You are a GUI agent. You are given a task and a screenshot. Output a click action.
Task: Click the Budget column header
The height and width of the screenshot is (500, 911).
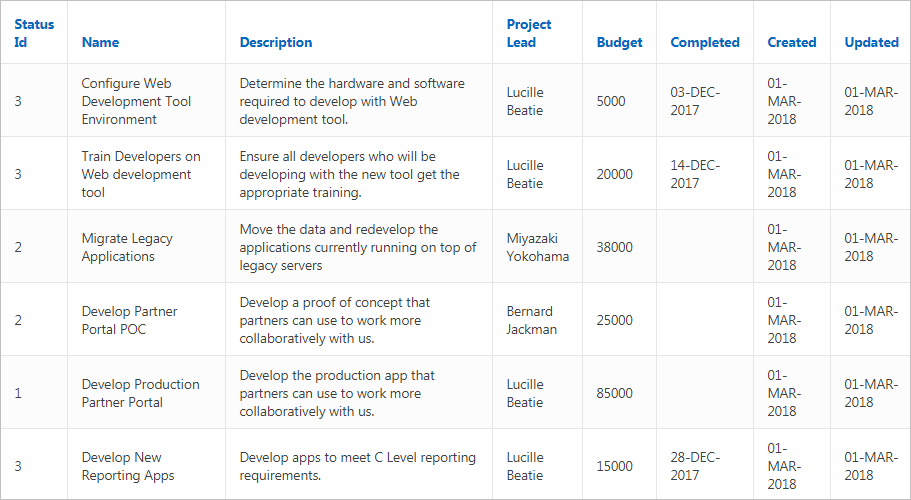[x=619, y=42]
